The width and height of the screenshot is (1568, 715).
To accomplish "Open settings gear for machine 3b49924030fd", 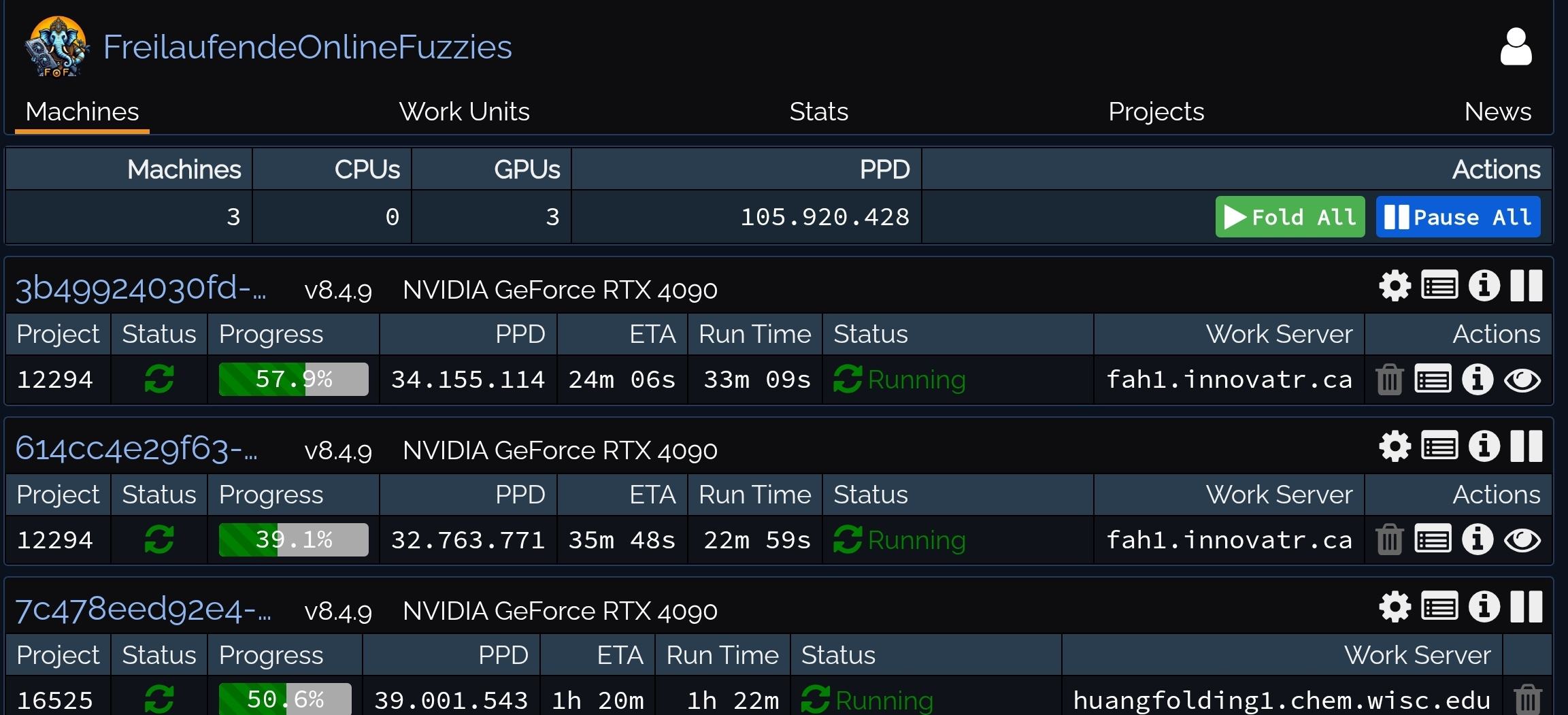I will [x=1395, y=286].
